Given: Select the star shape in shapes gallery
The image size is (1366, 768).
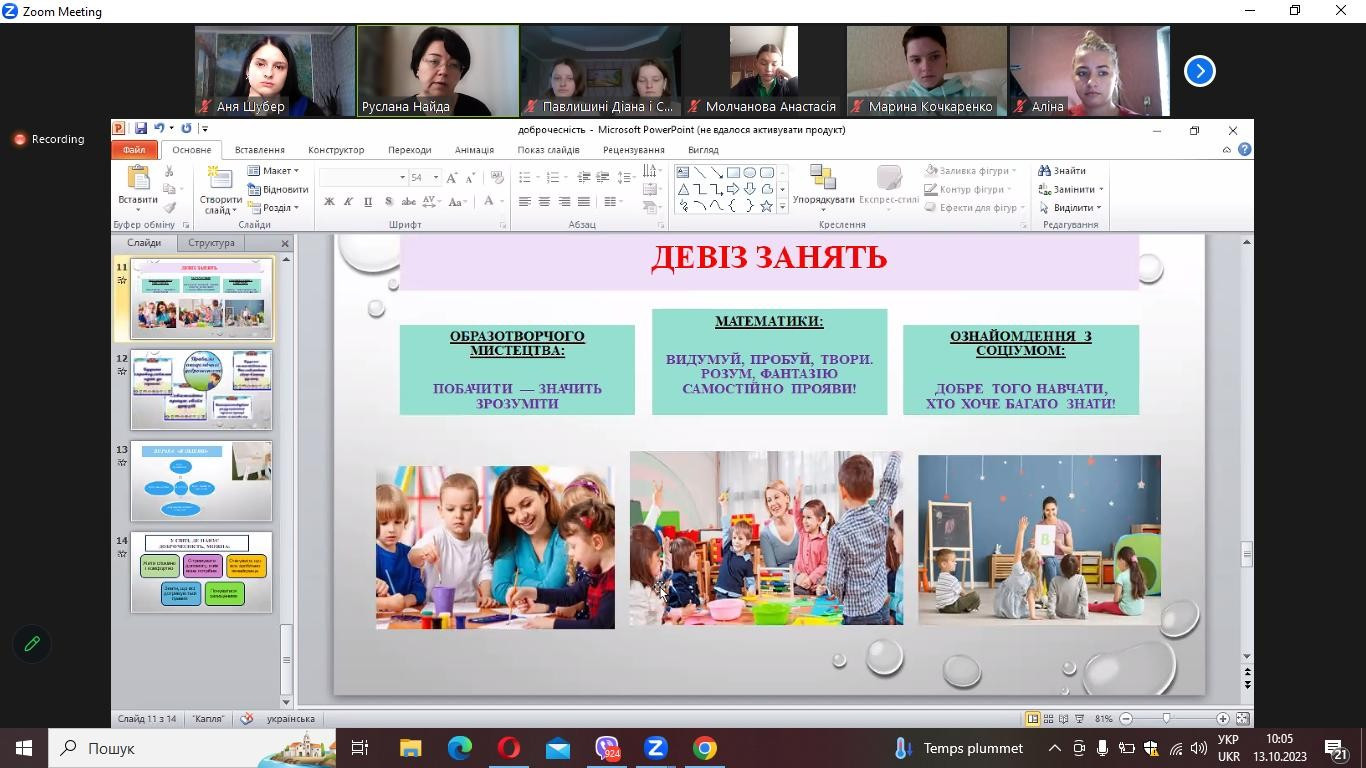Looking at the screenshot, I should coord(766,206).
